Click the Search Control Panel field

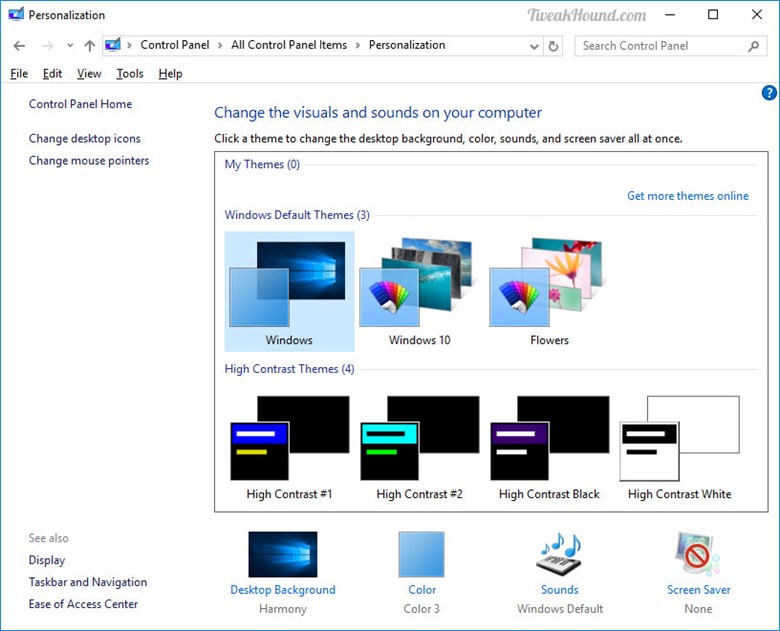[x=670, y=46]
